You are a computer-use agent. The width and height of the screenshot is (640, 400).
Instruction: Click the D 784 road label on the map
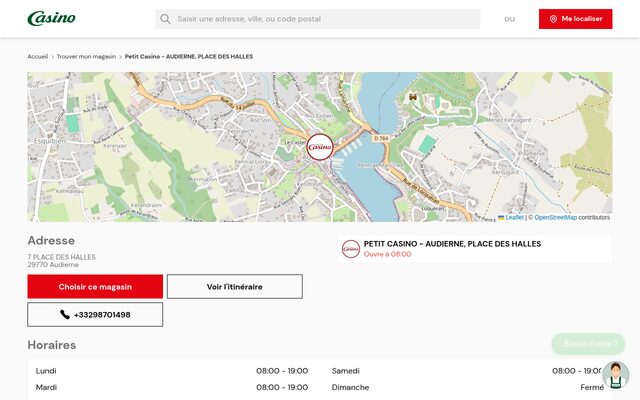(x=381, y=138)
